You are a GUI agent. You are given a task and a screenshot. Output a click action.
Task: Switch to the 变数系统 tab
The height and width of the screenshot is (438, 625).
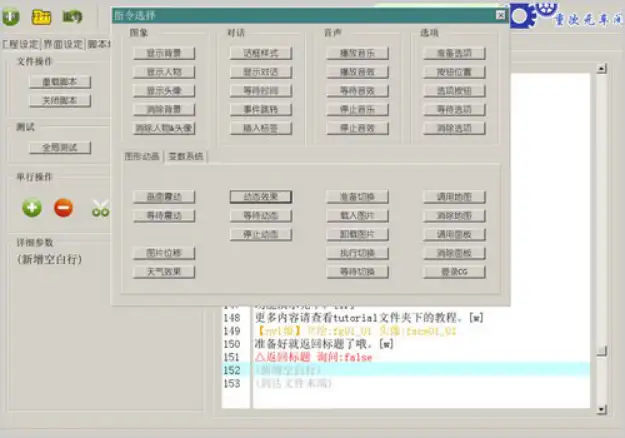(186, 156)
